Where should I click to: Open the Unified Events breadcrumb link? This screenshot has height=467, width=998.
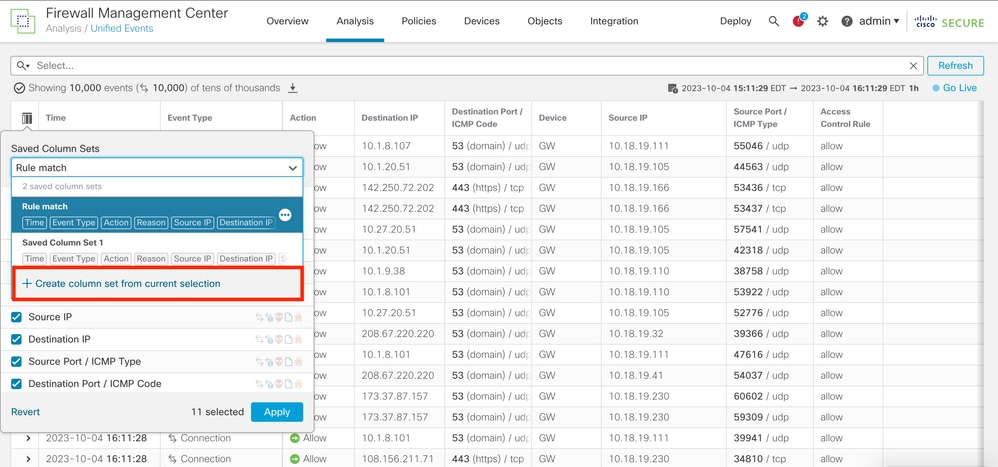point(122,29)
